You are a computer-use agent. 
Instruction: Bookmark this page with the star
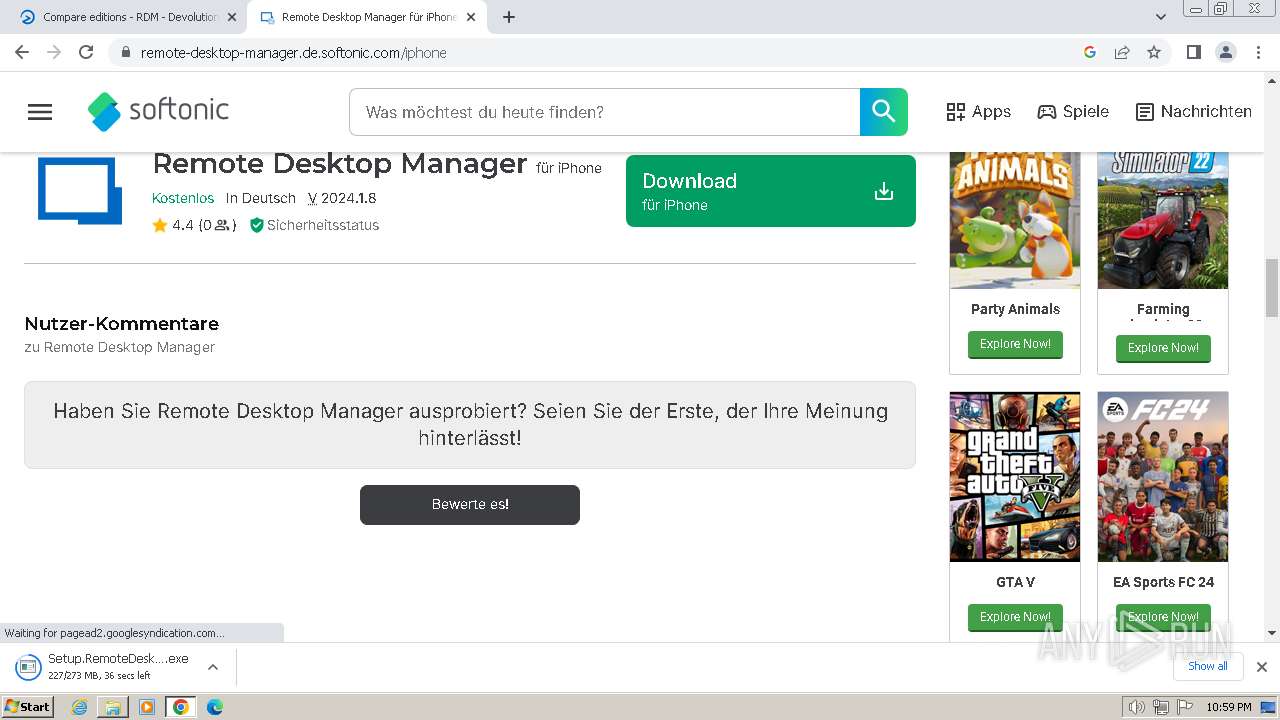[1154, 52]
